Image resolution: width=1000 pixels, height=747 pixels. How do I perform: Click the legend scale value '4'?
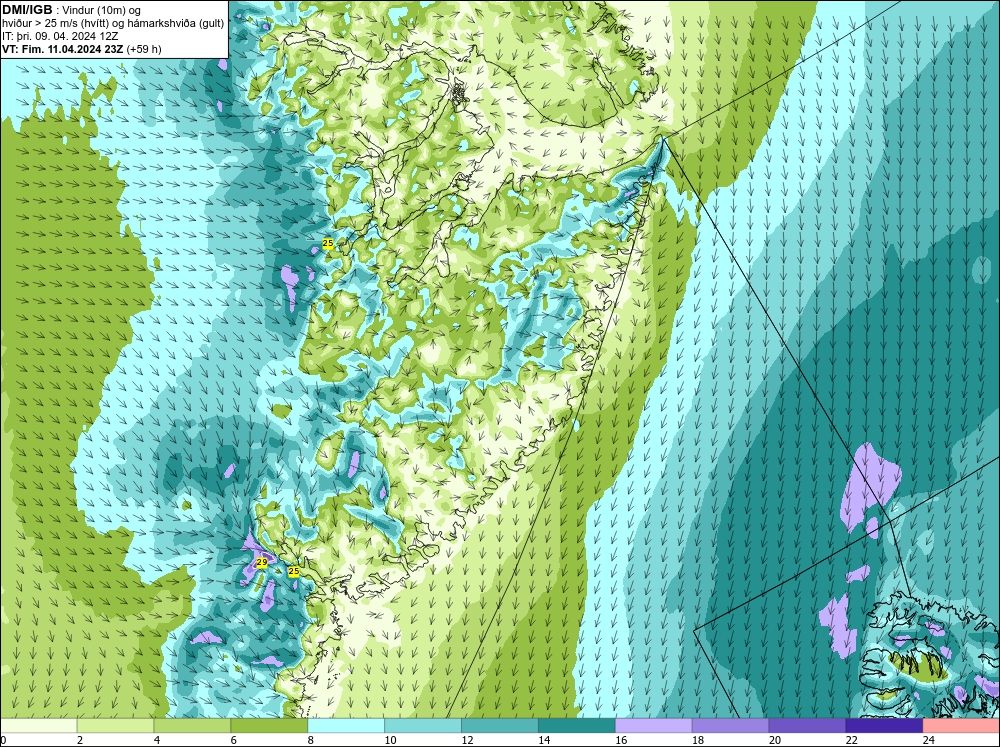(157, 740)
